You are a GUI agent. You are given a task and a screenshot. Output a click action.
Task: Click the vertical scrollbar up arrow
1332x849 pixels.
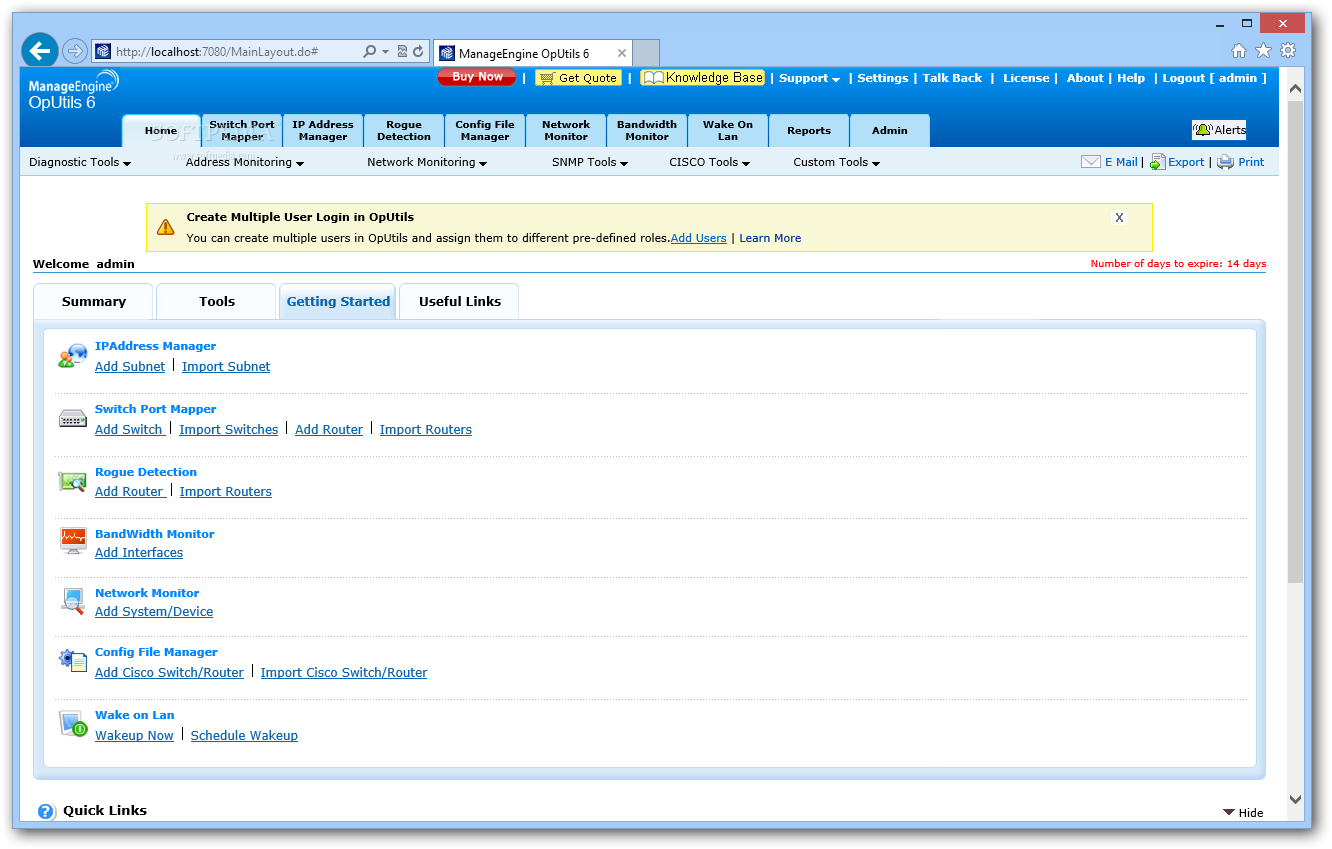tap(1296, 90)
